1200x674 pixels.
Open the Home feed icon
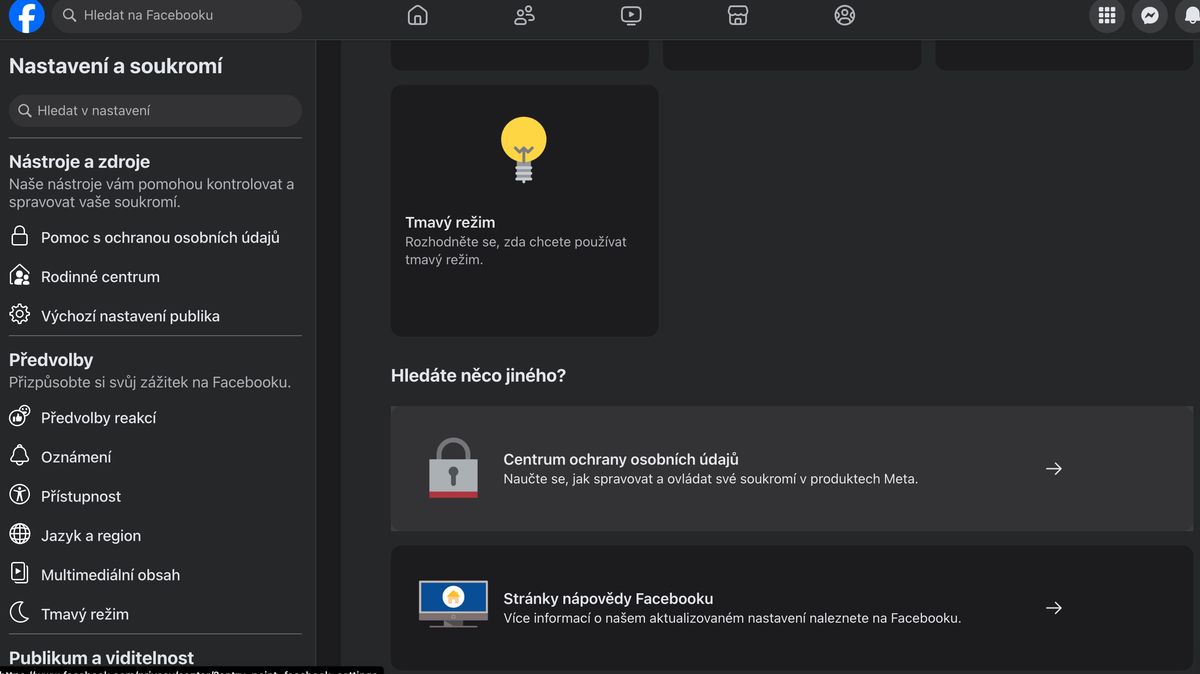418,15
